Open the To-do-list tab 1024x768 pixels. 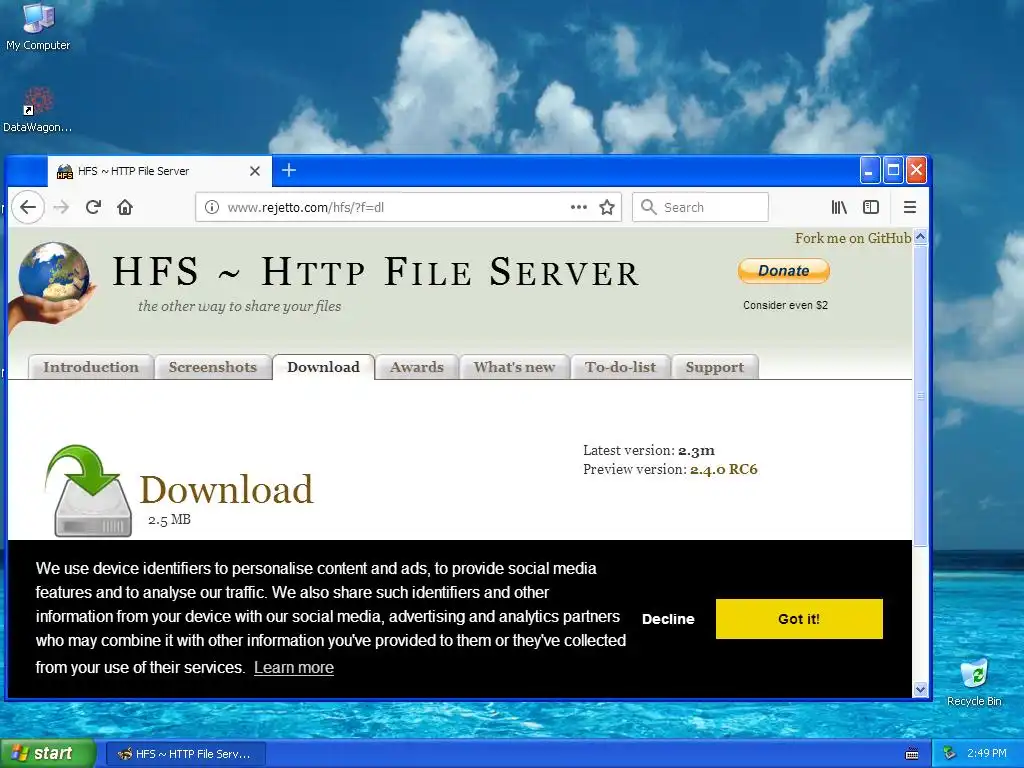pos(620,367)
